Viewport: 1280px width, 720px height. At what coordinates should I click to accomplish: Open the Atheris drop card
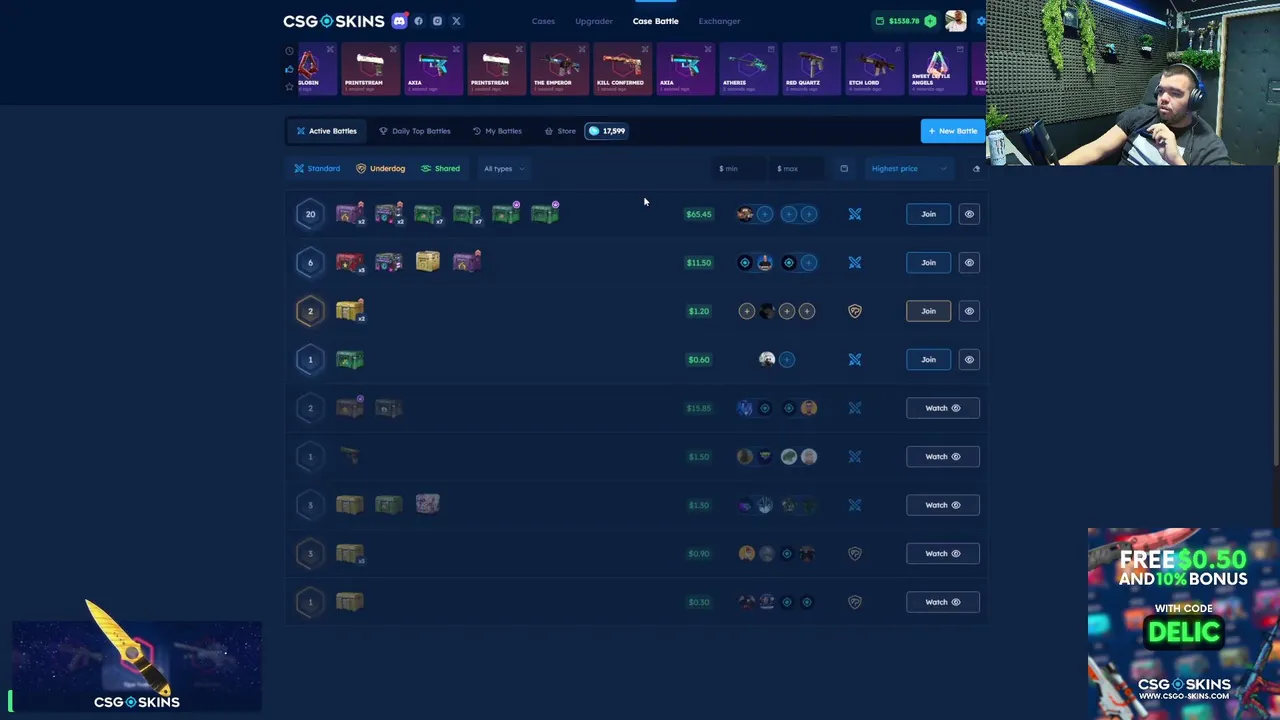pyautogui.click(x=749, y=69)
